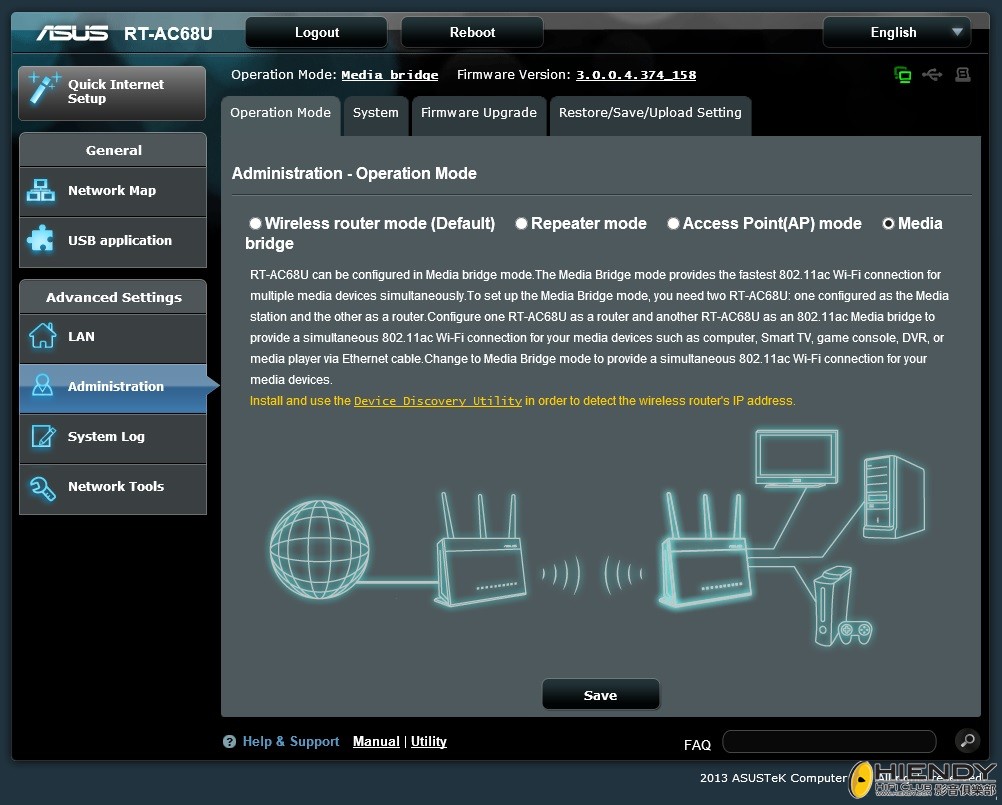Click the printer status icon
This screenshot has height=805, width=1002.
[x=962, y=75]
